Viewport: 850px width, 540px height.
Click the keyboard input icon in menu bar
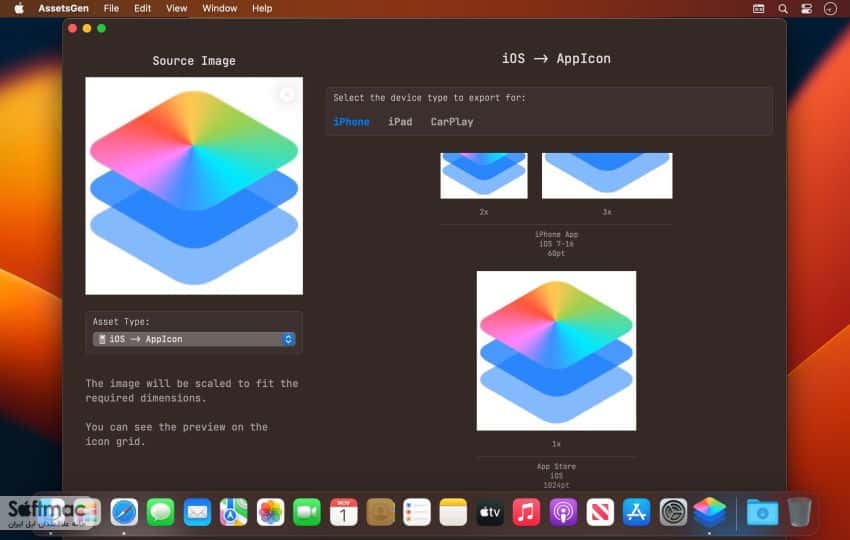click(759, 9)
